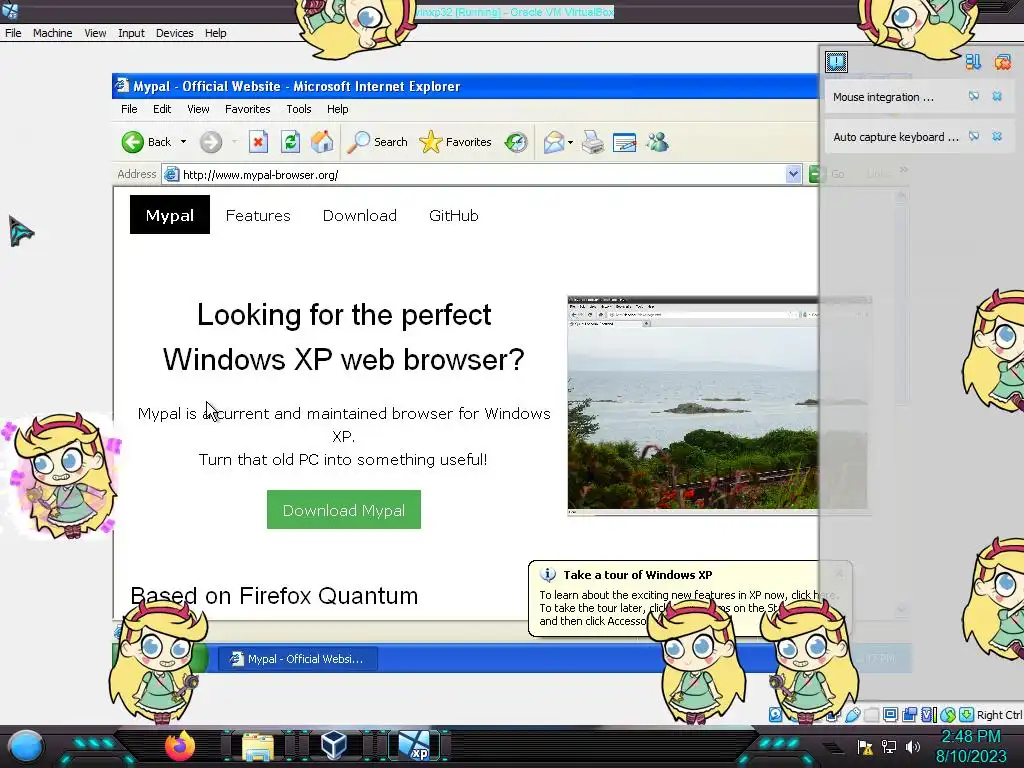The width and height of the screenshot is (1024, 768).
Task: Click the History clock icon
Action: pos(516,142)
